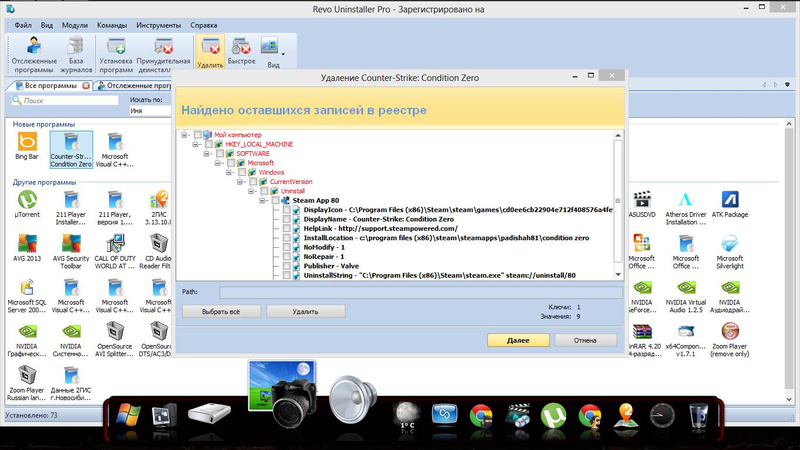Image resolution: width=800 pixels, height=450 pixels.
Task: Tick the Steam App 80 checkbox
Action: point(275,200)
